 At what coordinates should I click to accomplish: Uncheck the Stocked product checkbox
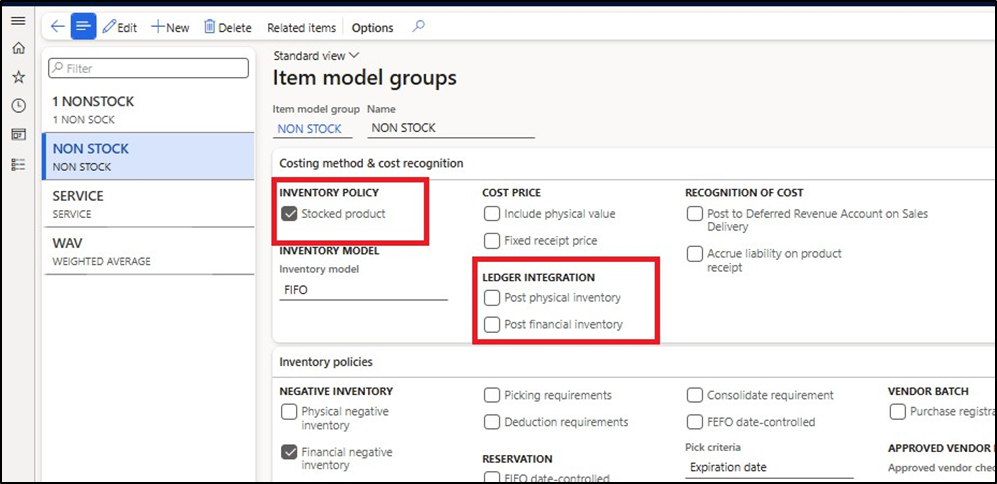[290, 213]
